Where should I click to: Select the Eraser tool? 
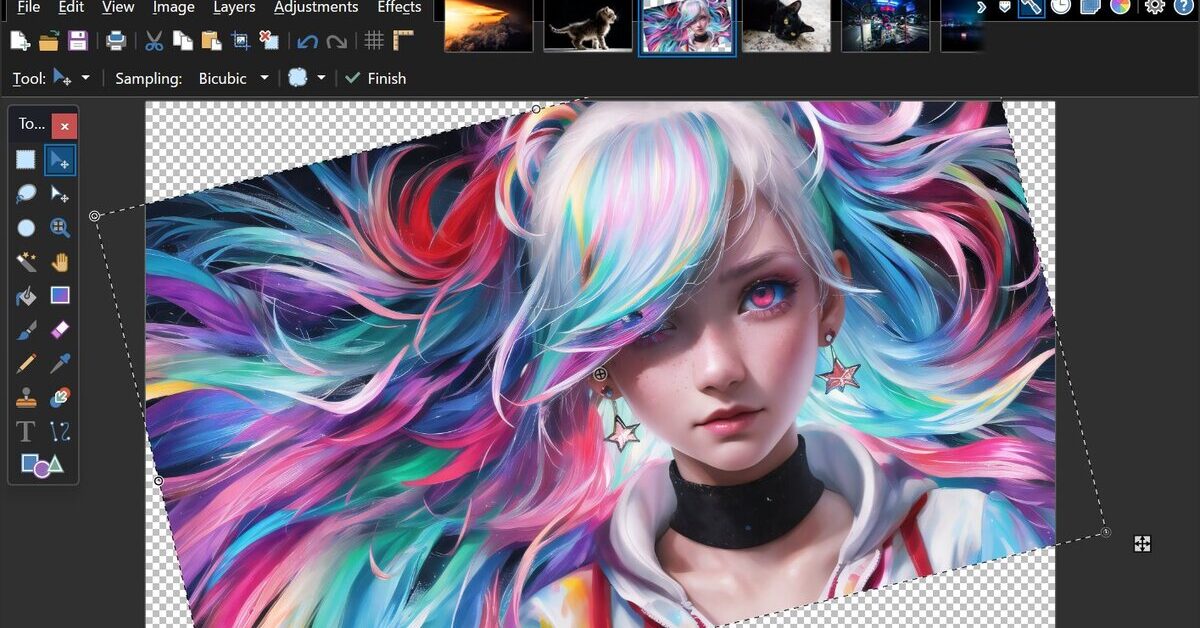[x=60, y=329]
